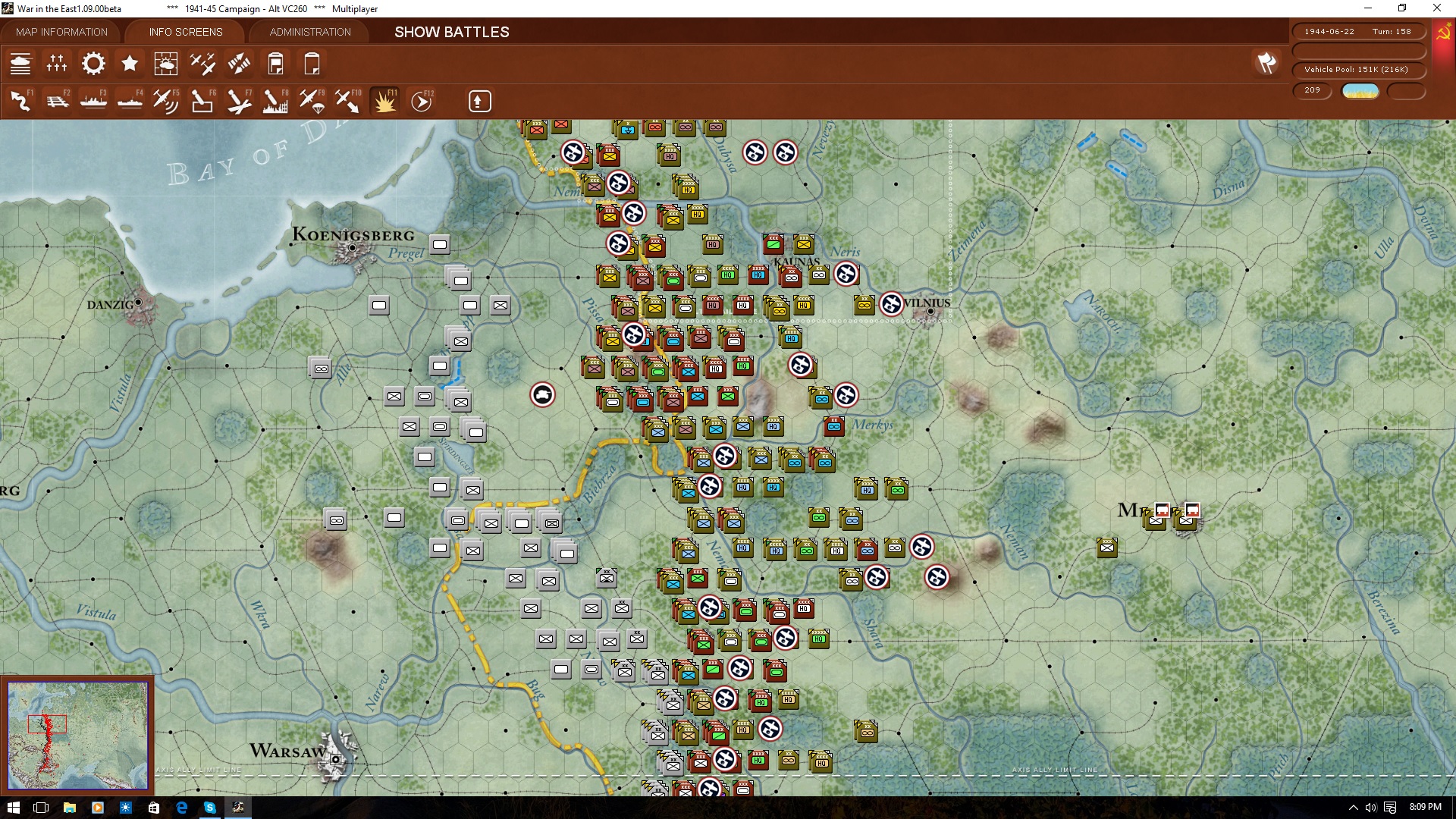Open Task View in the taskbar

tap(41, 808)
